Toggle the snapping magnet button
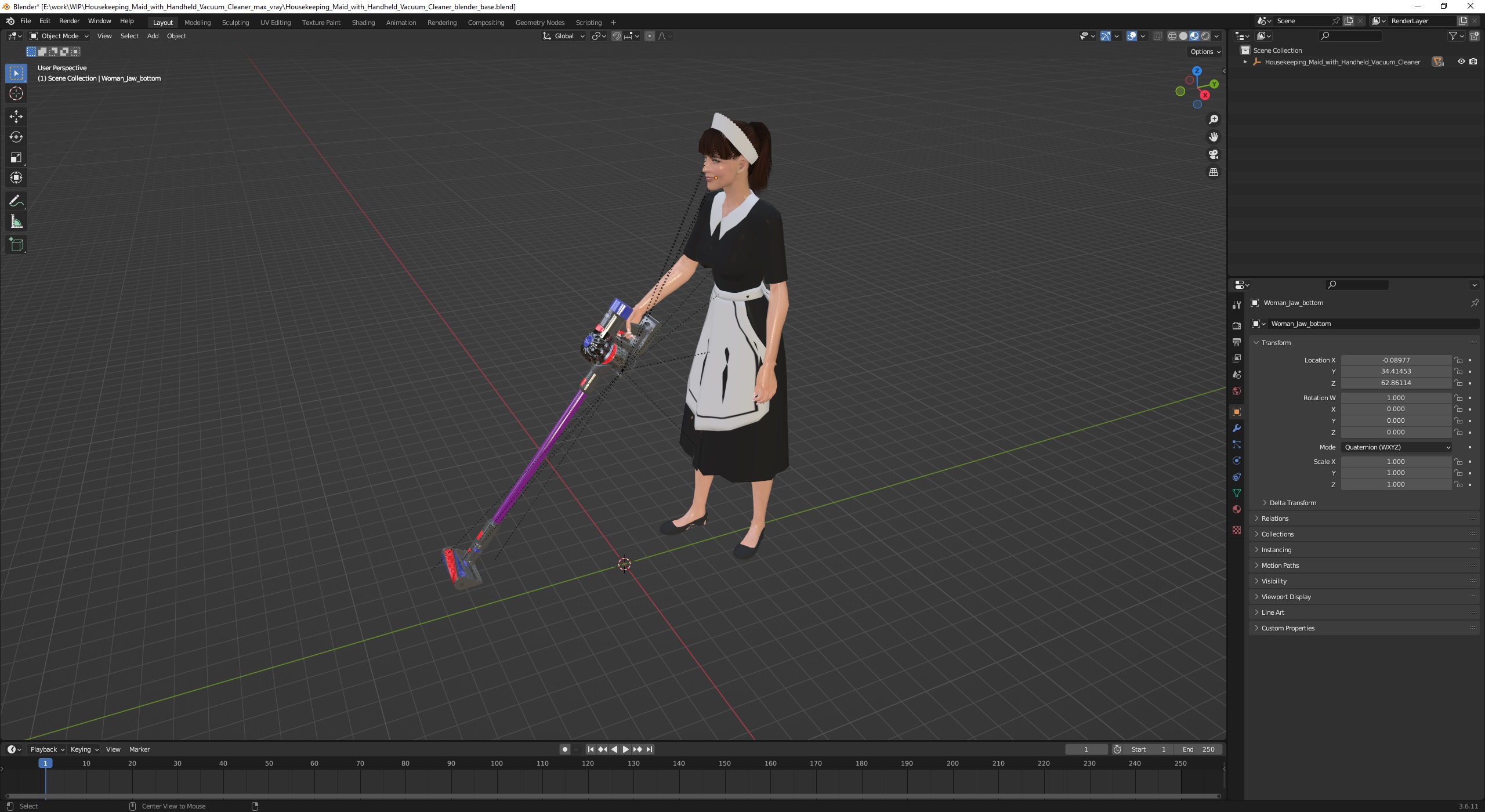1485x812 pixels. [x=617, y=36]
